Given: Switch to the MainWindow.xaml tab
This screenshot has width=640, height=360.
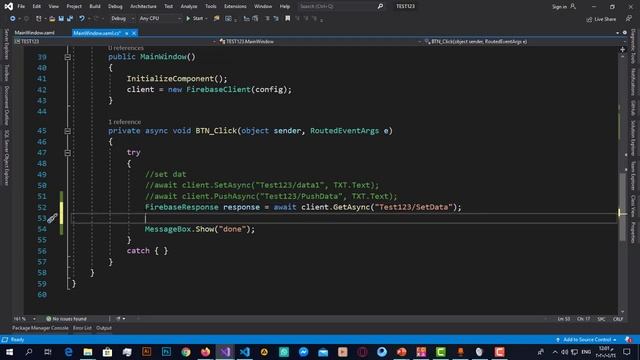Looking at the screenshot, I should (x=35, y=33).
